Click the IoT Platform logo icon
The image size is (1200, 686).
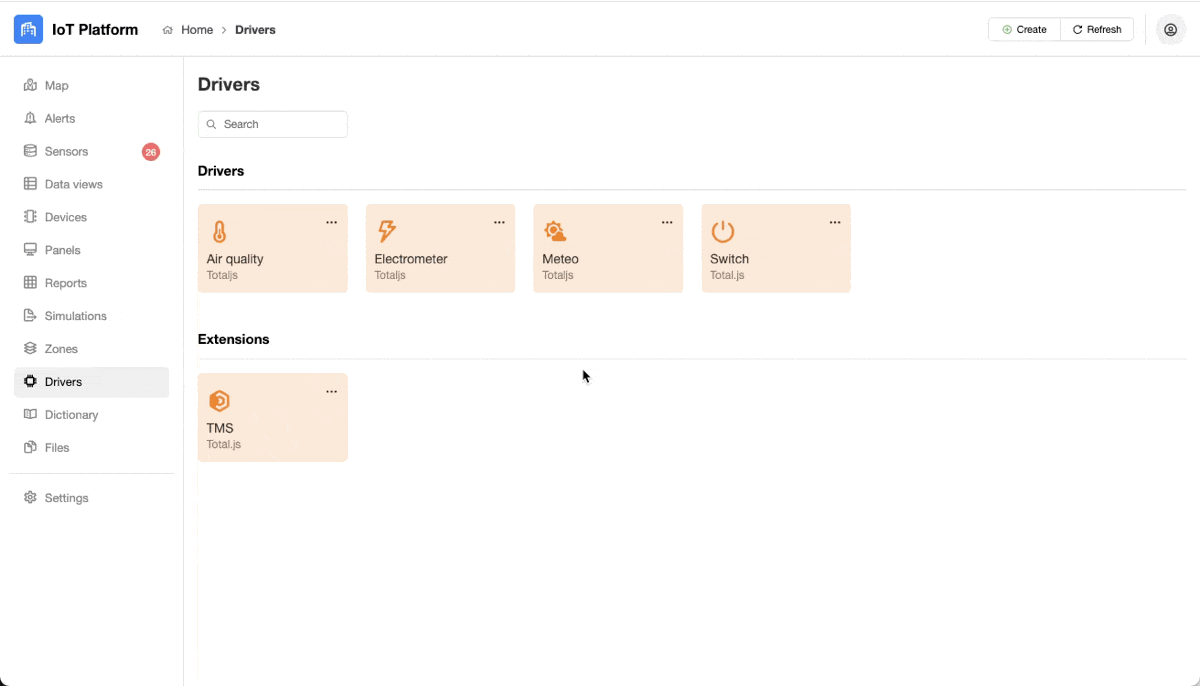[x=28, y=30]
